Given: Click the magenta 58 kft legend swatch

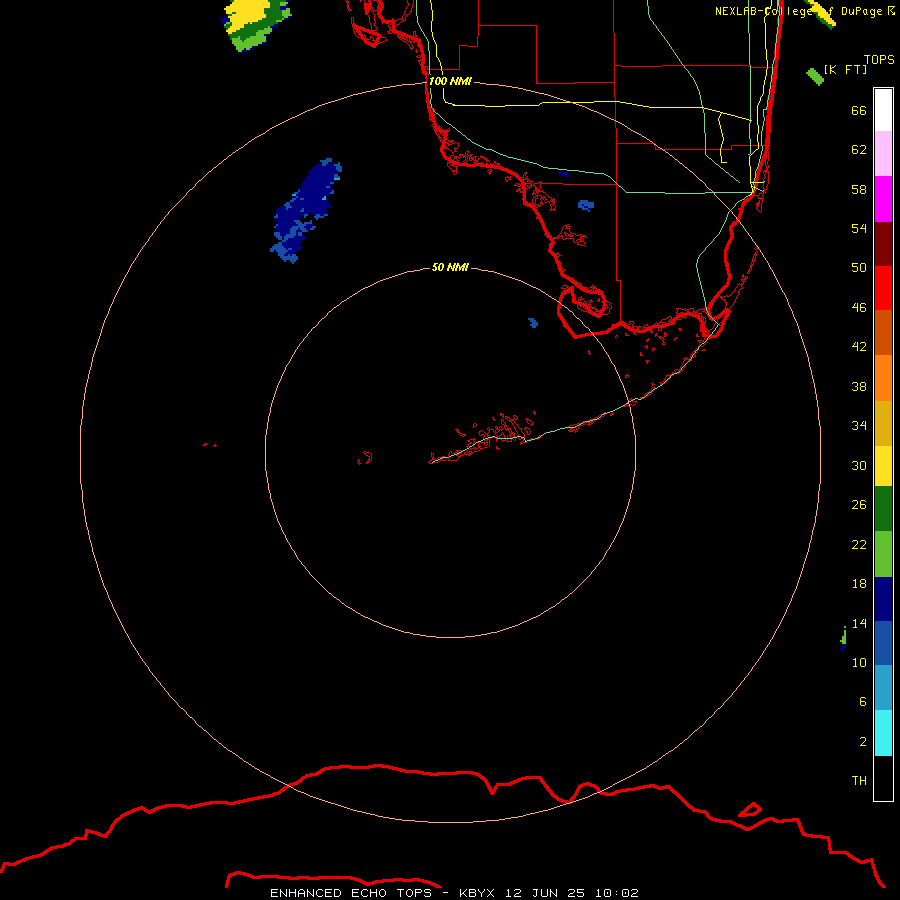Looking at the screenshot, I should (x=883, y=199).
